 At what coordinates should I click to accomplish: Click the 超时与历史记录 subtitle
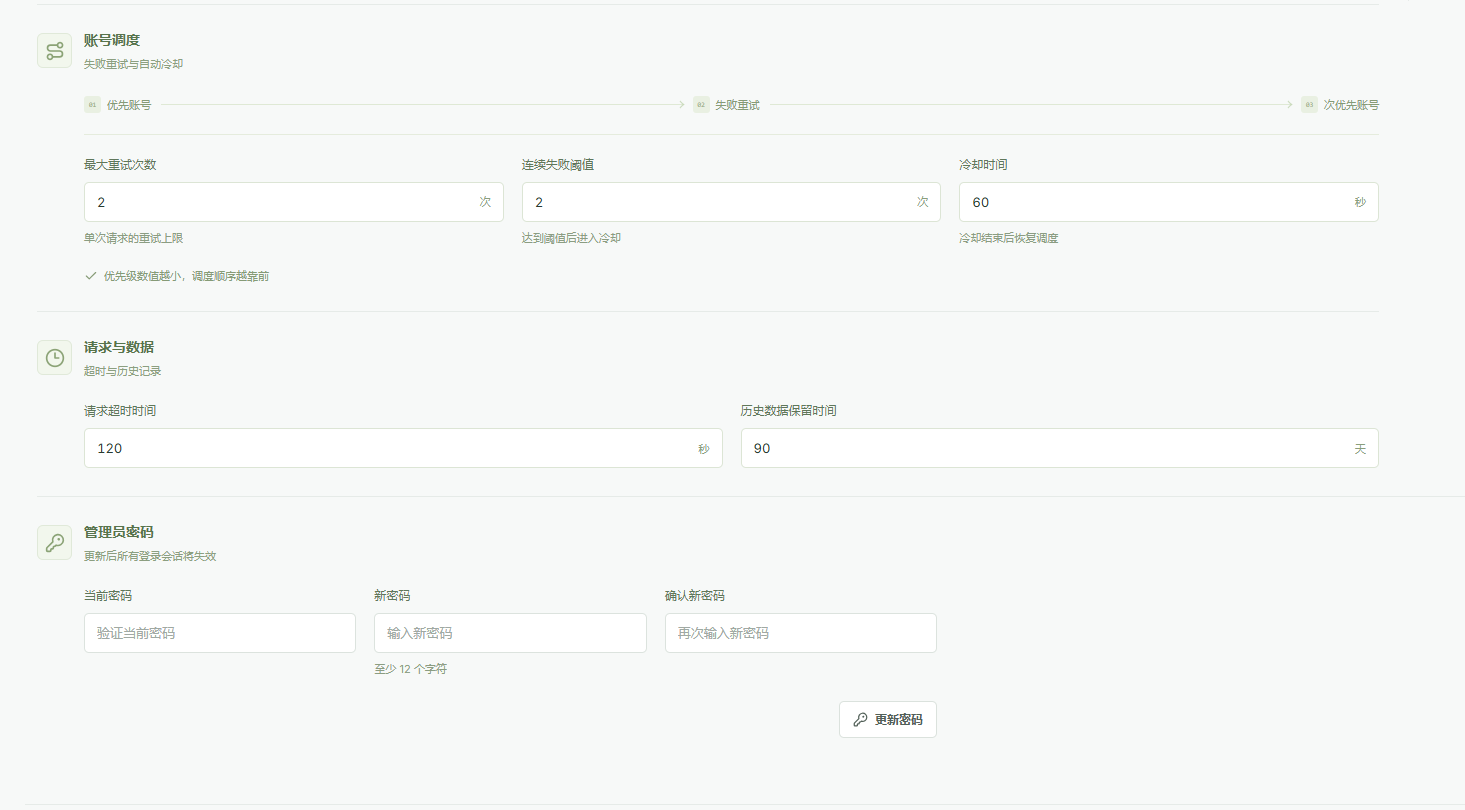[x=122, y=371]
